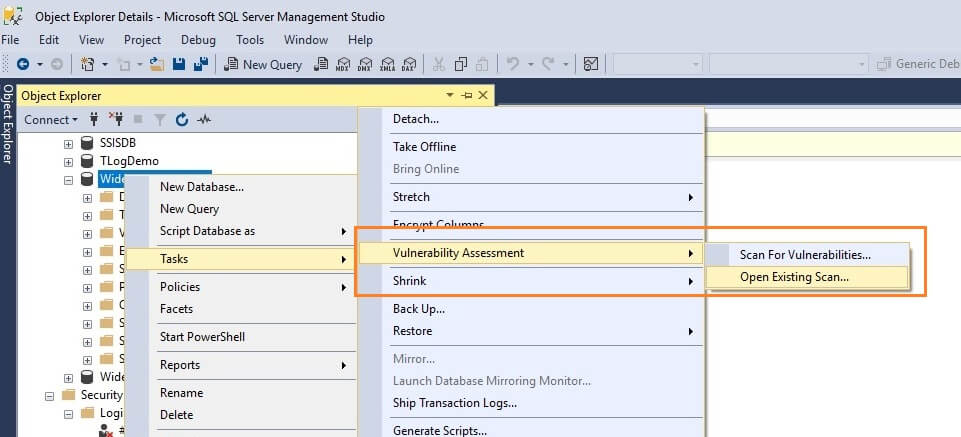Select Open Existing Scan… submenu item
The height and width of the screenshot is (437, 961).
point(794,277)
